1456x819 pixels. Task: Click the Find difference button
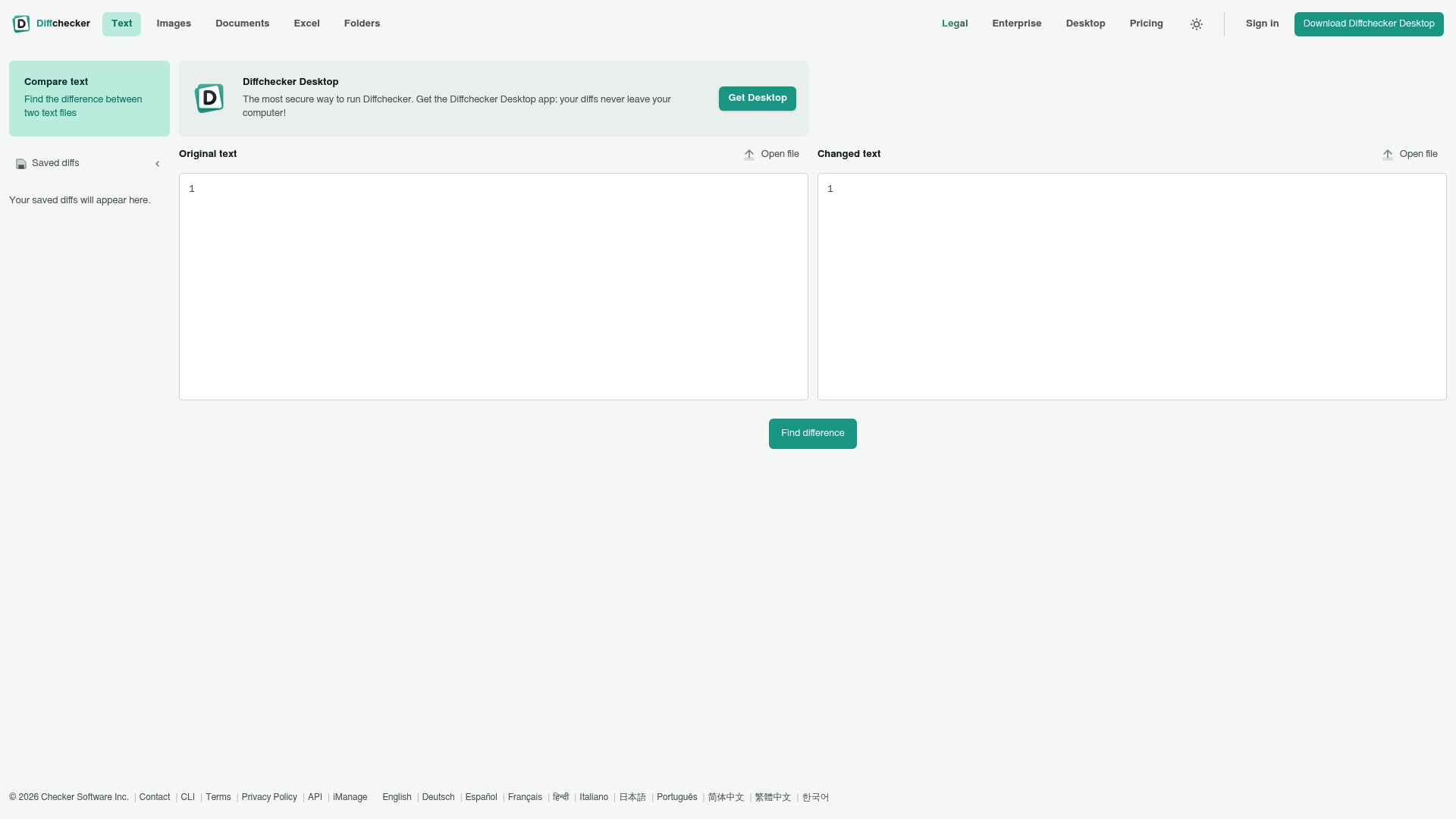coord(813,434)
